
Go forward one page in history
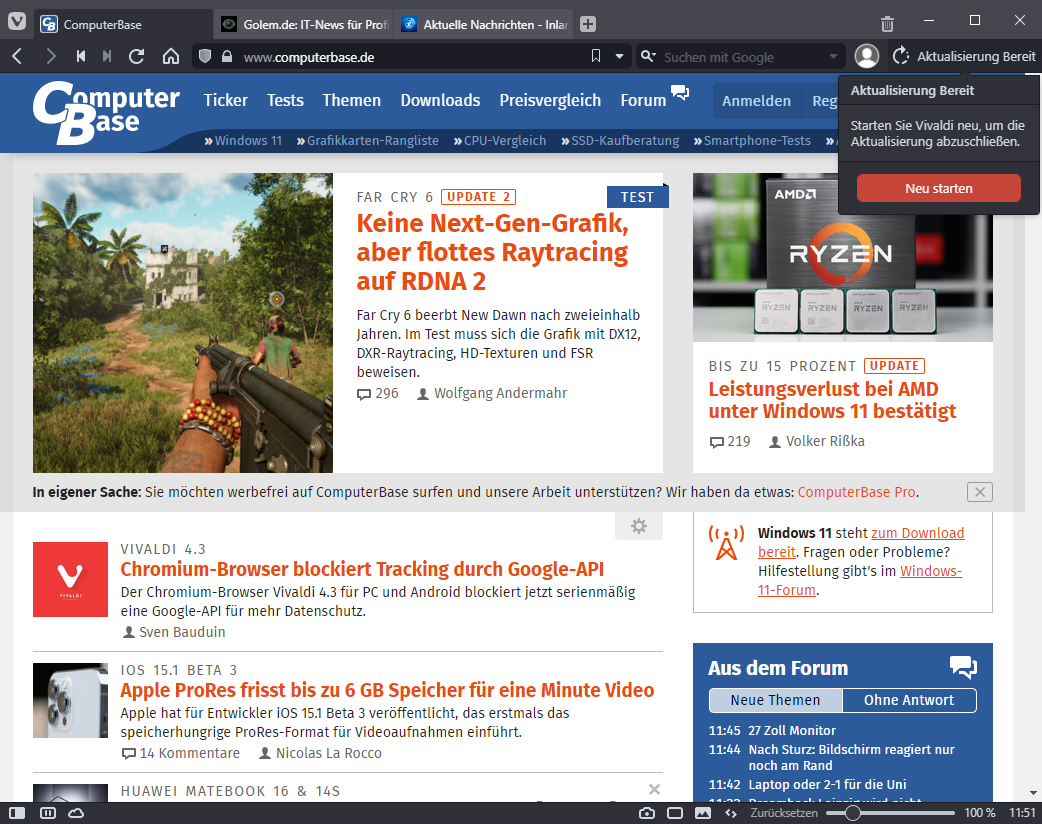[51, 56]
